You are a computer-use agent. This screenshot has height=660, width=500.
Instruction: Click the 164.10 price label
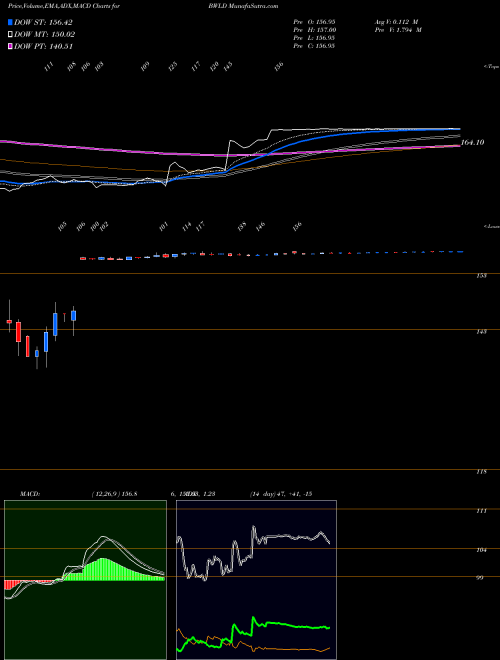coord(472,143)
